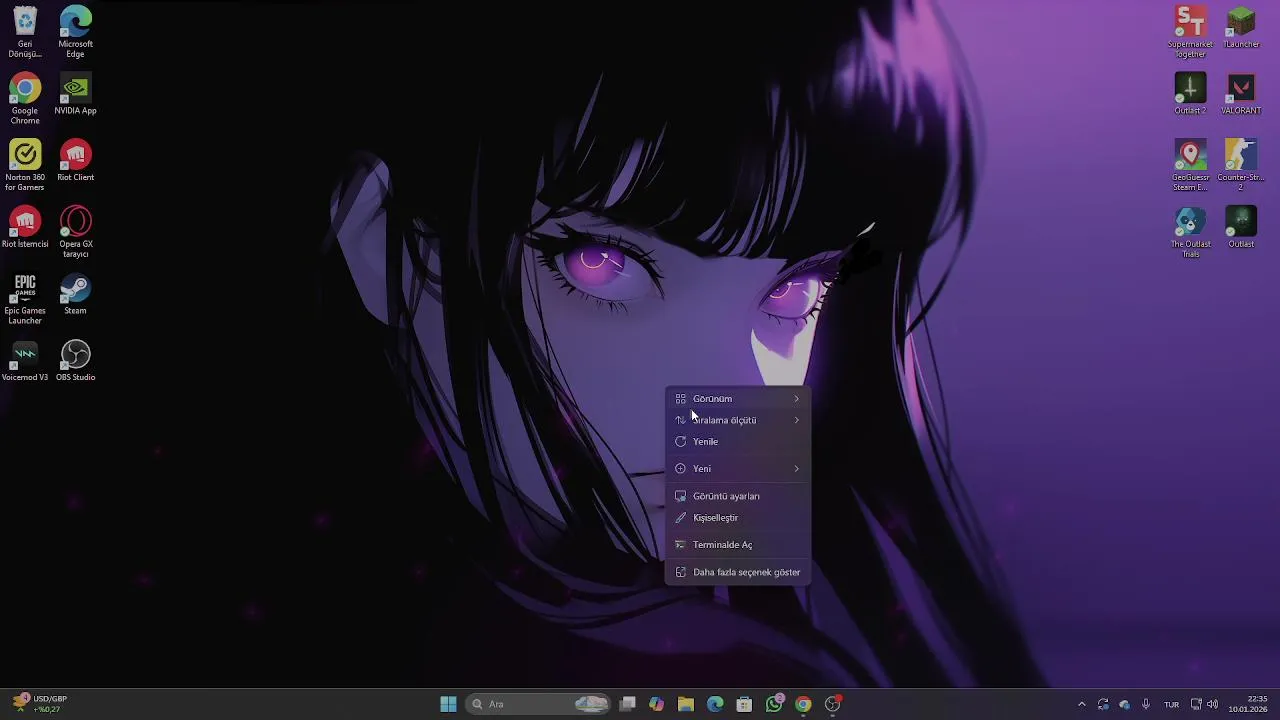Image resolution: width=1280 pixels, height=720 pixels.
Task: Open Microsoft Edge from the taskbar
Action: tap(715, 704)
